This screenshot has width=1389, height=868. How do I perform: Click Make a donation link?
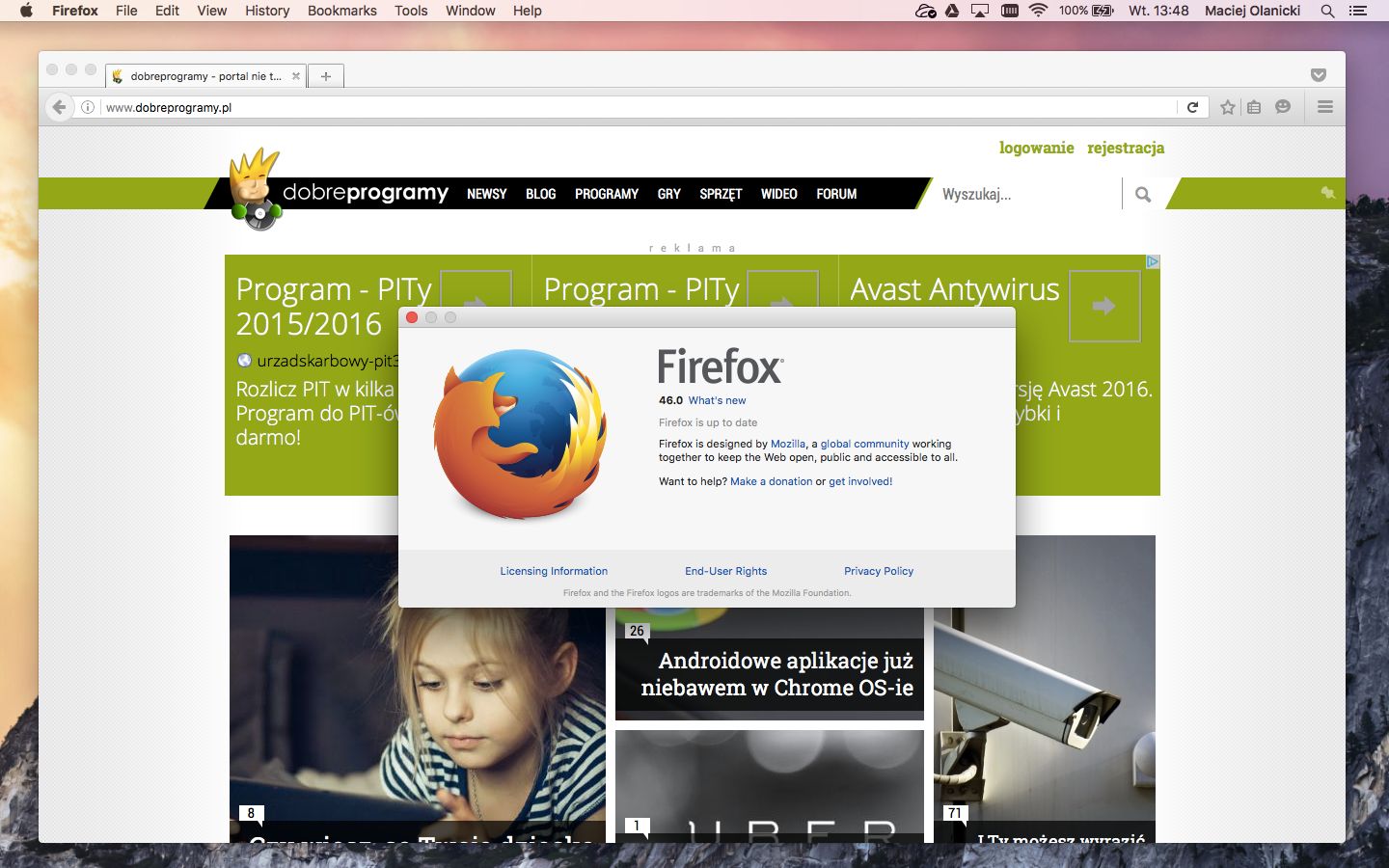tap(772, 481)
